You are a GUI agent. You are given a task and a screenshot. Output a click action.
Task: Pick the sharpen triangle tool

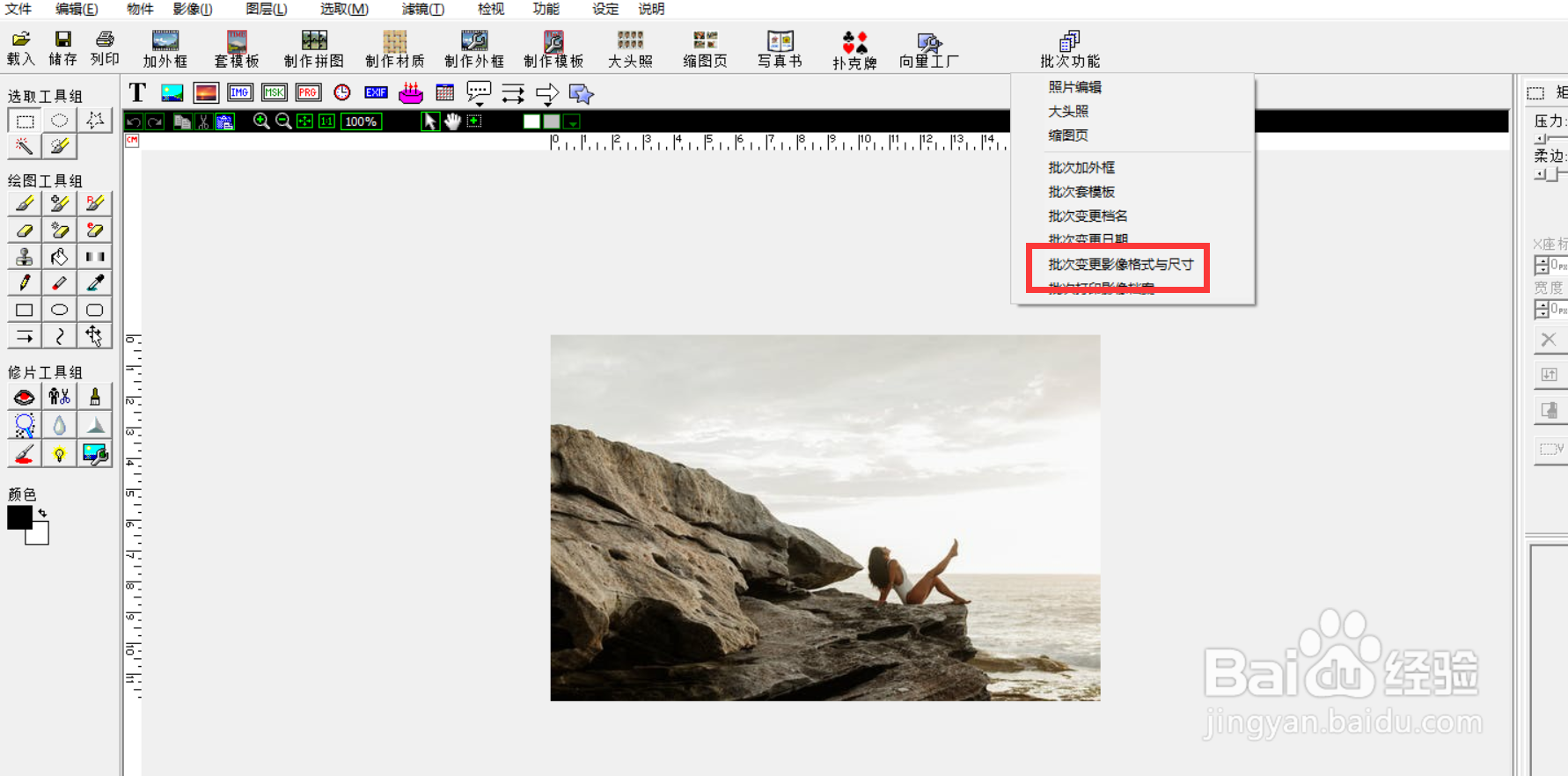[x=95, y=426]
